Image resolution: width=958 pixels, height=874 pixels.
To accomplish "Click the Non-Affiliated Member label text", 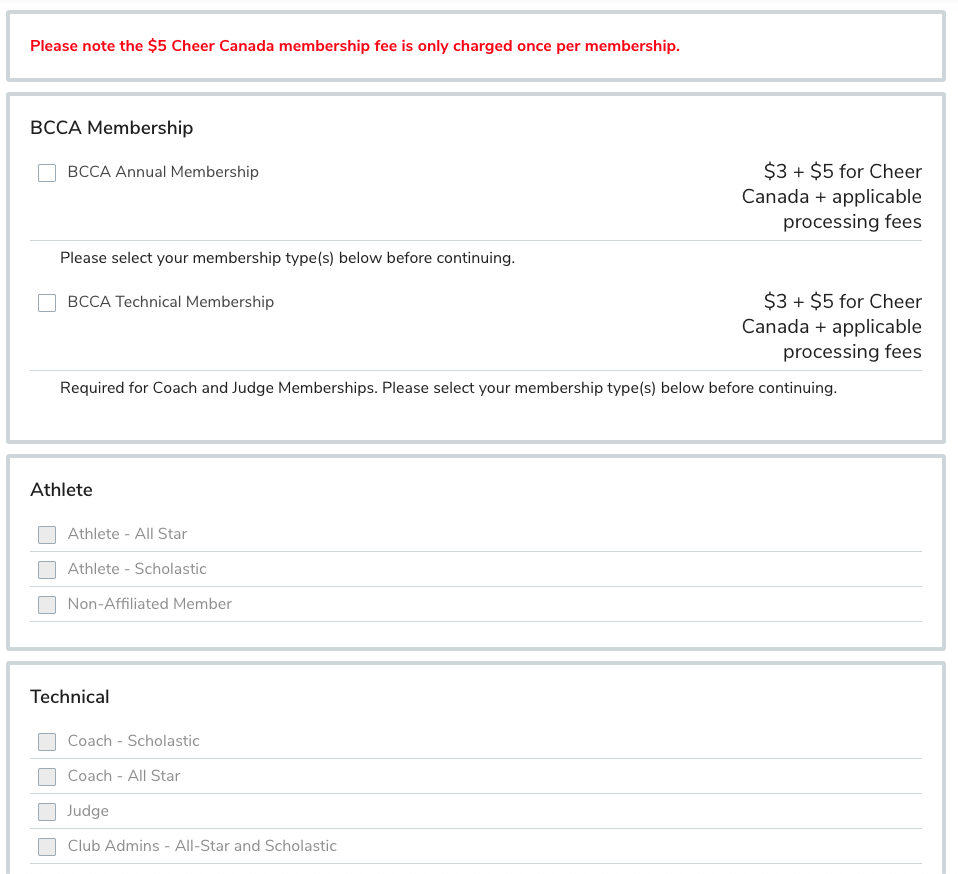I will click(150, 604).
